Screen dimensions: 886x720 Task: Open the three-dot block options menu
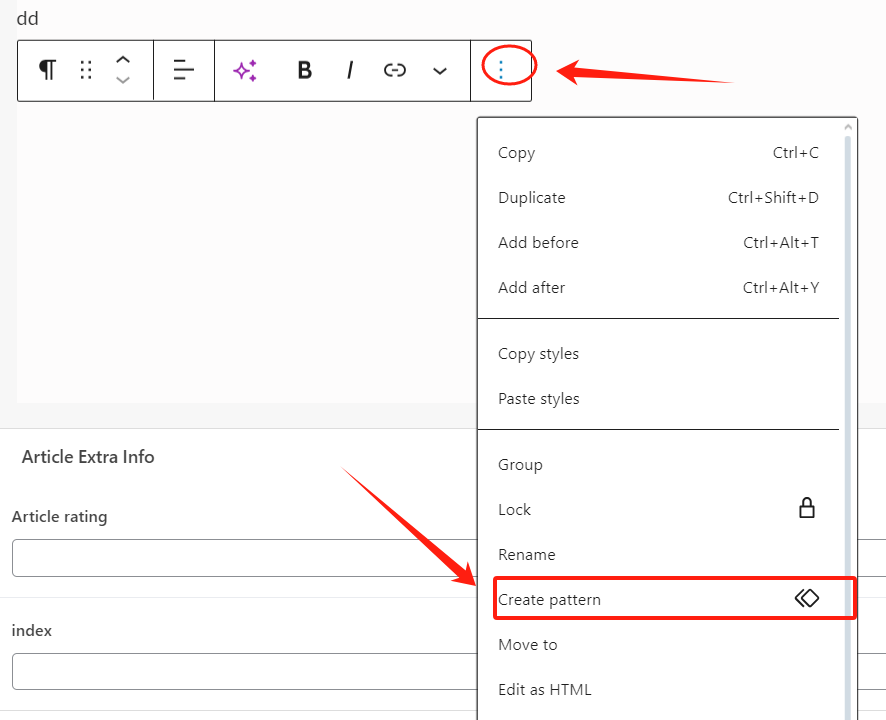(501, 68)
